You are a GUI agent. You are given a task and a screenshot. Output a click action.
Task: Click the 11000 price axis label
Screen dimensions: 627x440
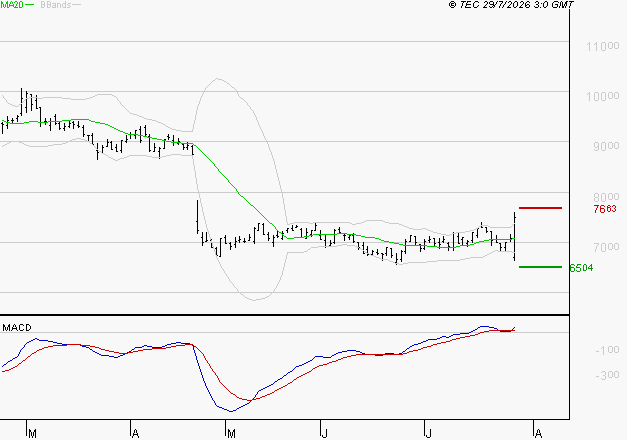tap(603, 46)
